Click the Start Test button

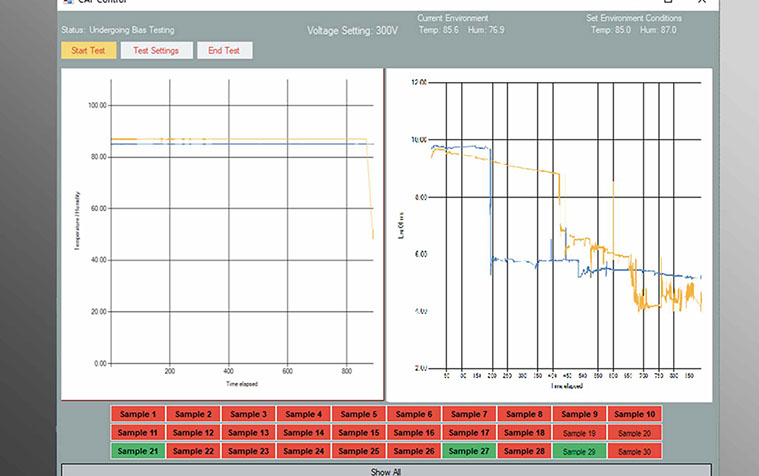coord(88,50)
